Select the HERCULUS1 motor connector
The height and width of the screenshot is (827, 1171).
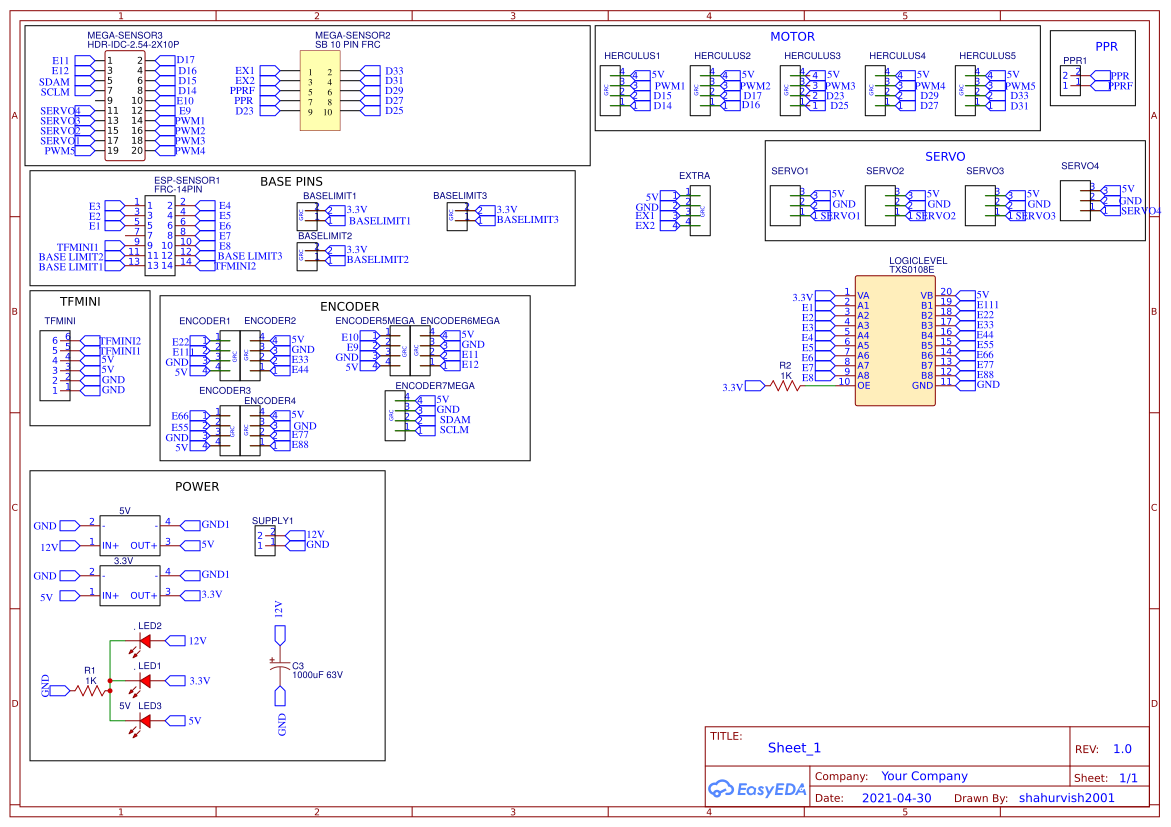coord(611,88)
